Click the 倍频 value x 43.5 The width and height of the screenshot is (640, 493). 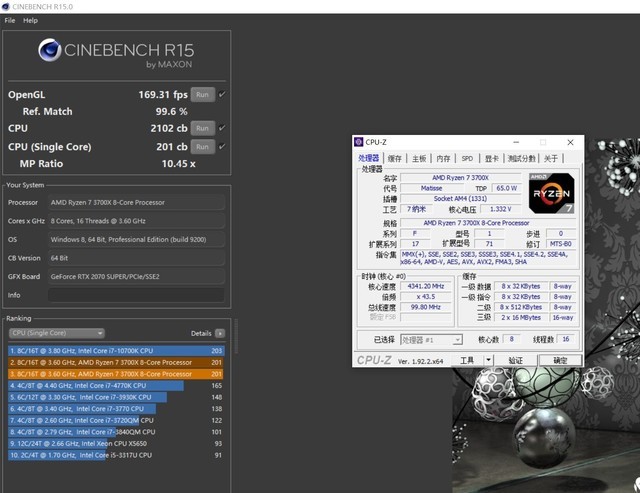[x=426, y=297]
